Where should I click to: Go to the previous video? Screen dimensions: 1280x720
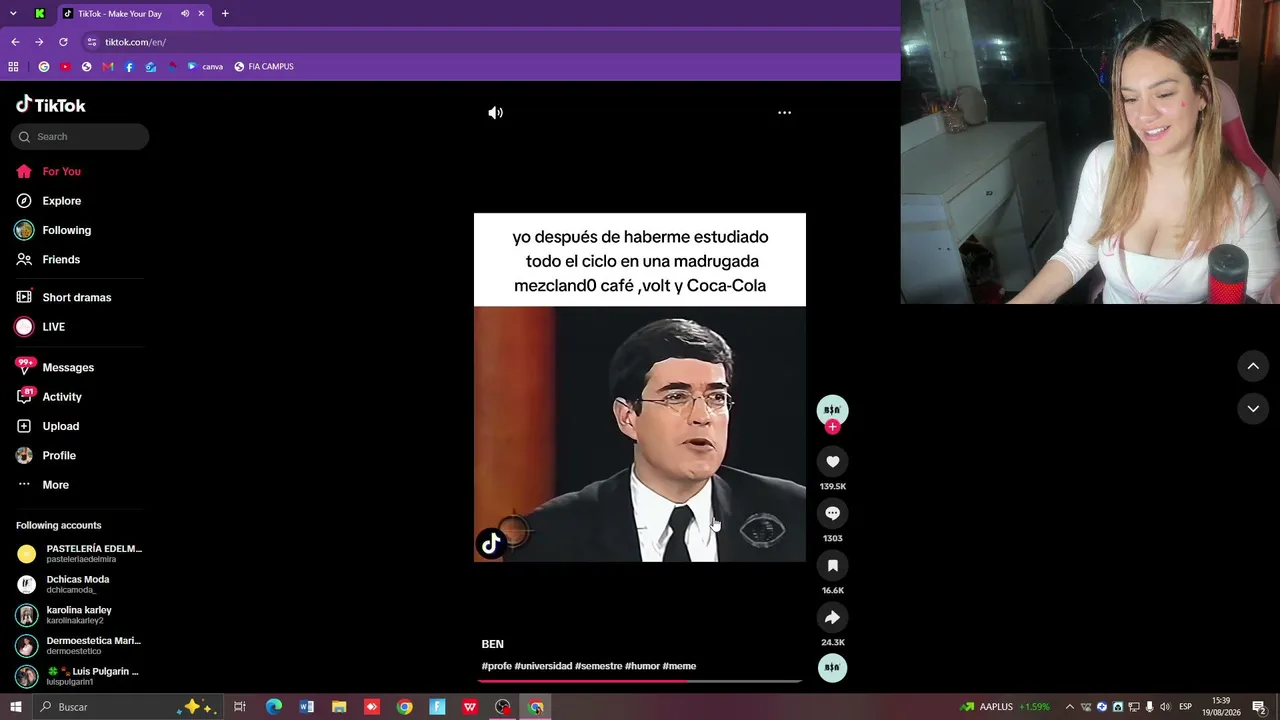[x=1253, y=366]
